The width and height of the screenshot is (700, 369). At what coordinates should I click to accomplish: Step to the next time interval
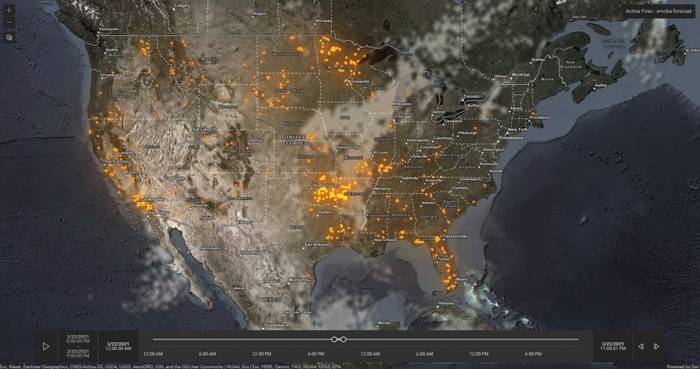(x=656, y=346)
